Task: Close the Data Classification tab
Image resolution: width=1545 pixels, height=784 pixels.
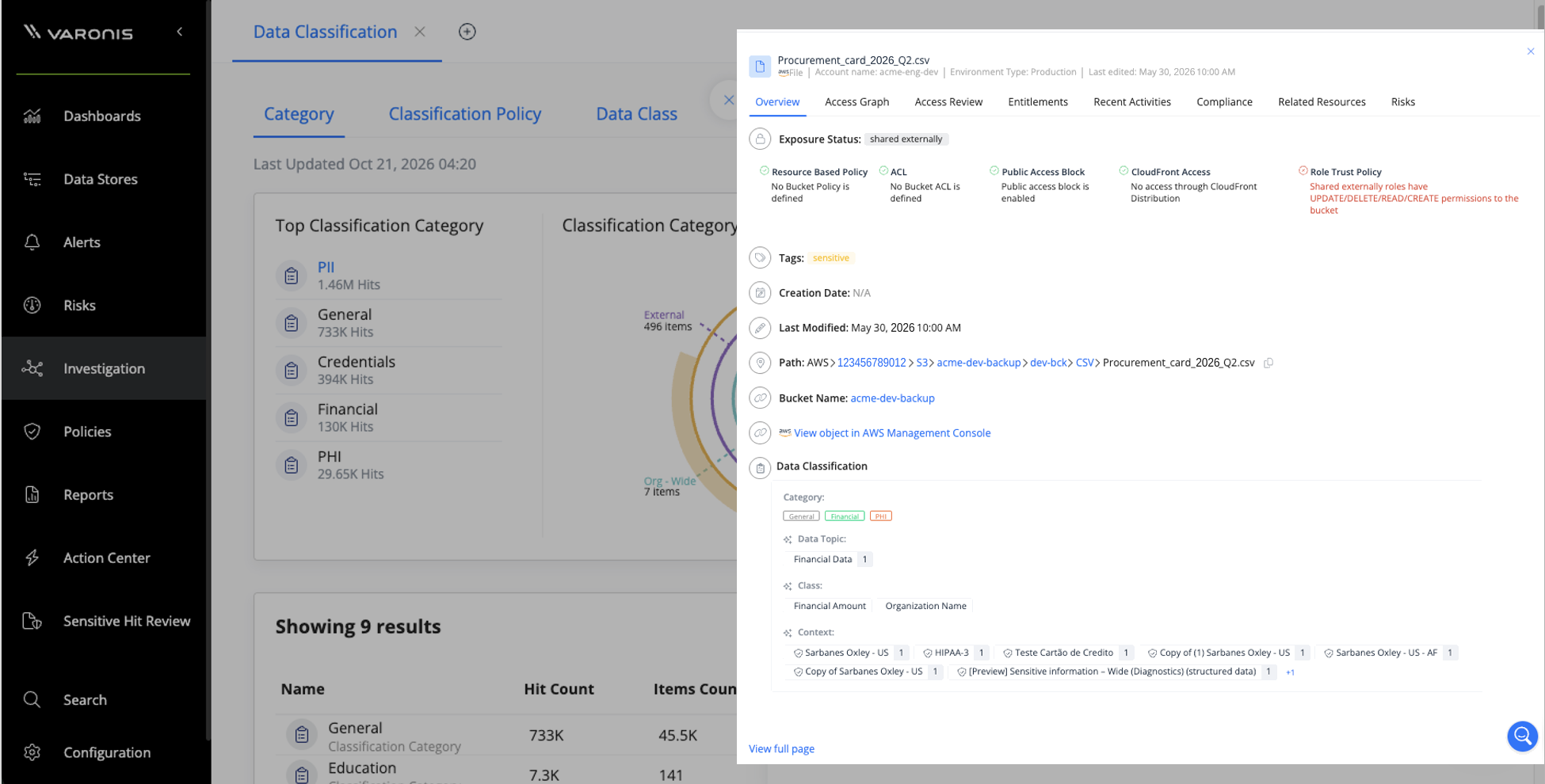Action: 420,32
